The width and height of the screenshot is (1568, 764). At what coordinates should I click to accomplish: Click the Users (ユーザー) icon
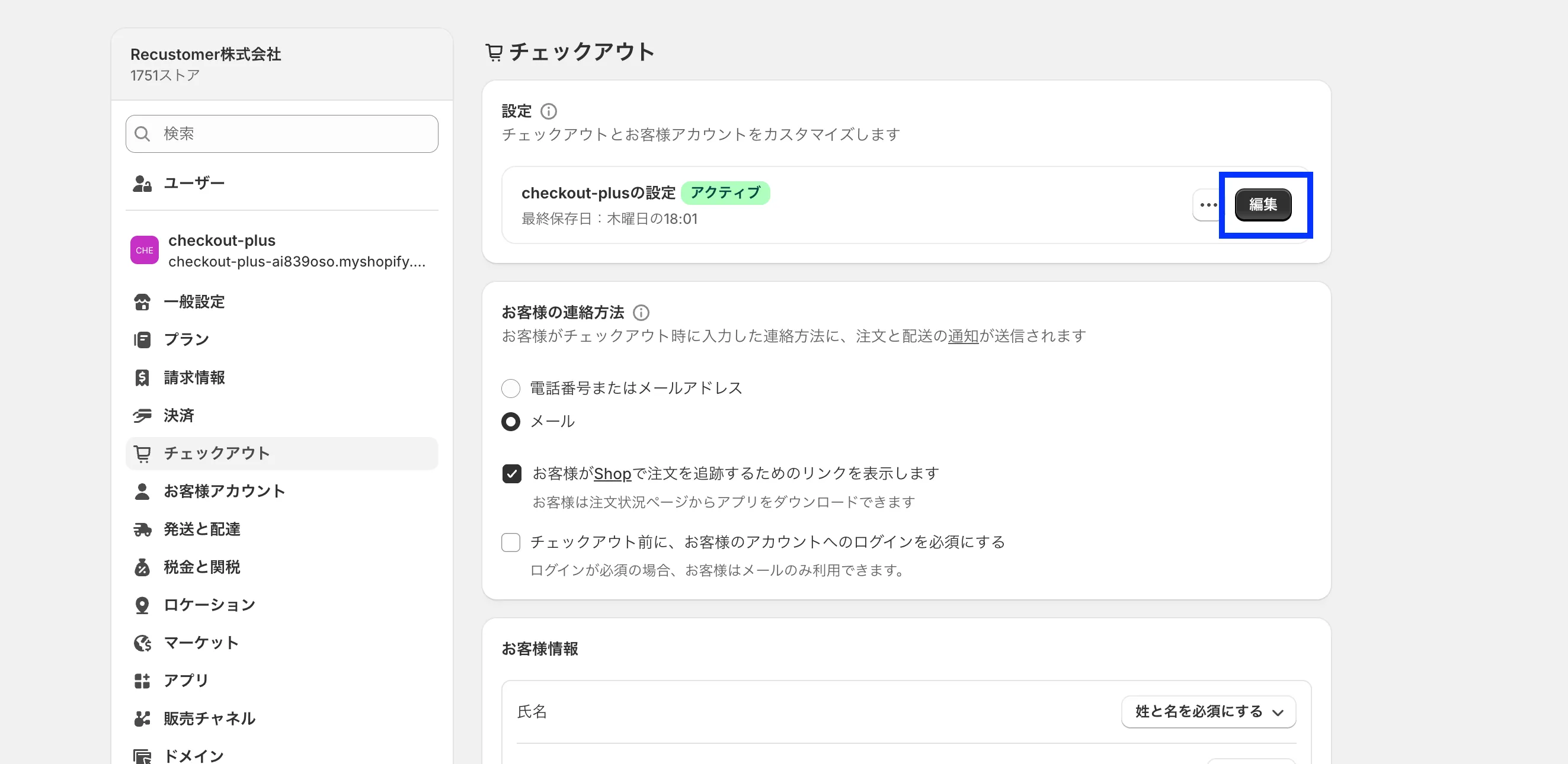click(142, 183)
